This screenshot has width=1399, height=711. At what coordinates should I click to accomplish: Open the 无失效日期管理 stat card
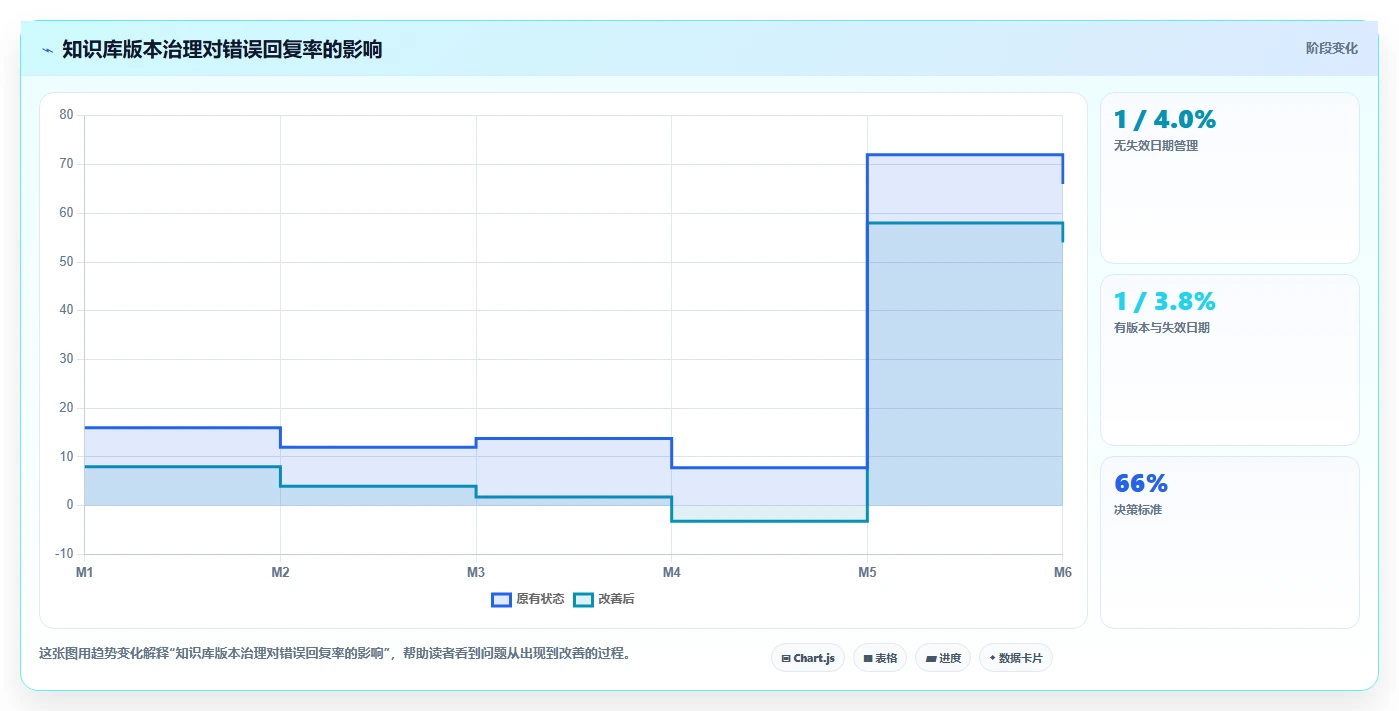(1229, 178)
